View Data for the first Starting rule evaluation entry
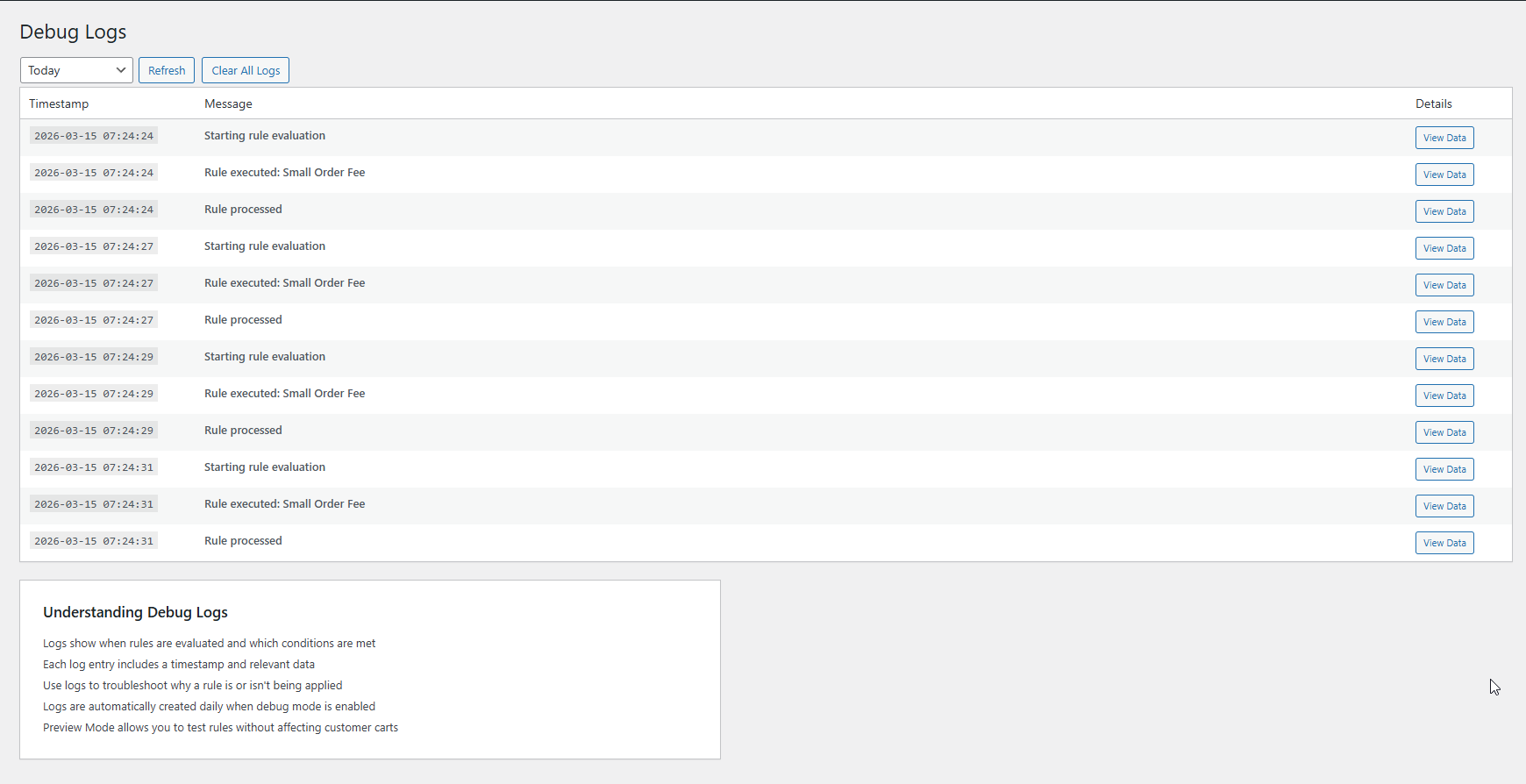The image size is (1526, 784). 1444,137
